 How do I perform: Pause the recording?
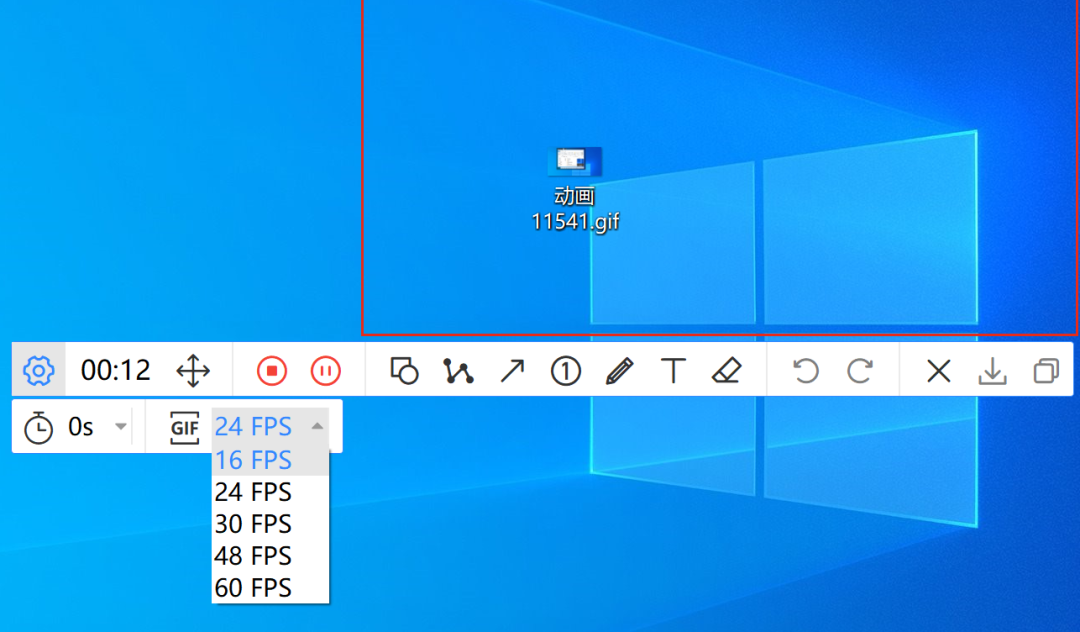[x=324, y=370]
